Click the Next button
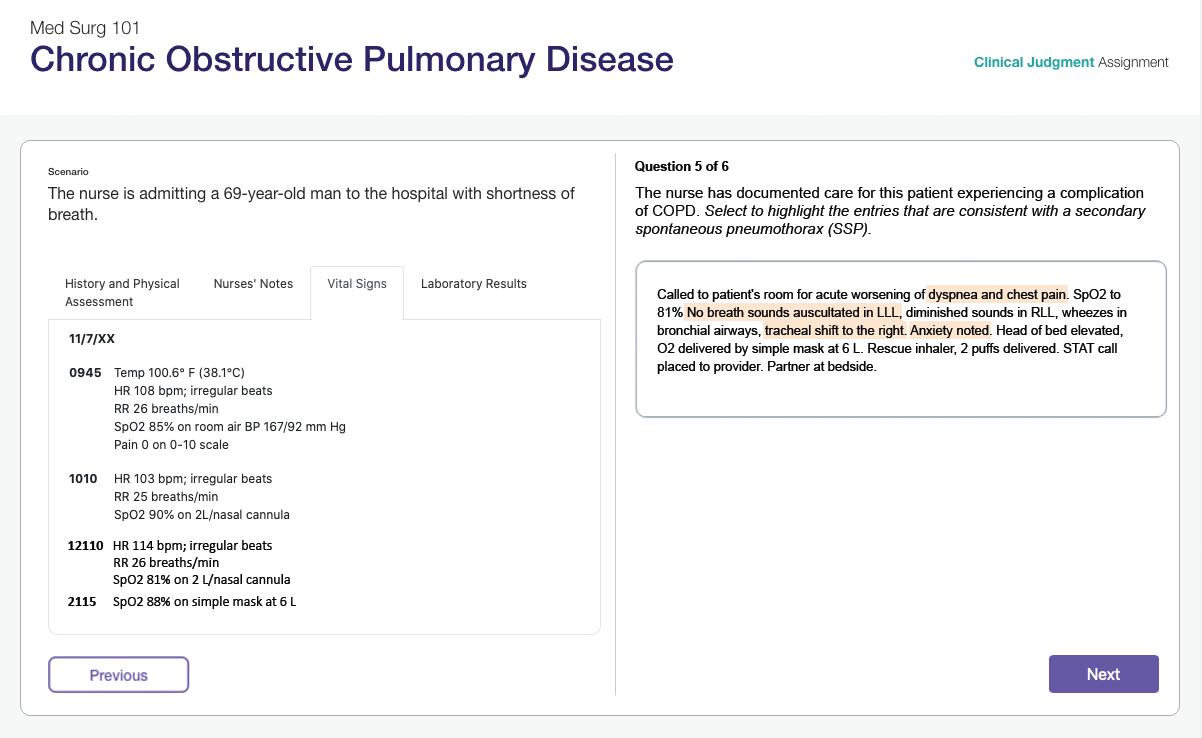The image size is (1202, 738). [x=1103, y=674]
